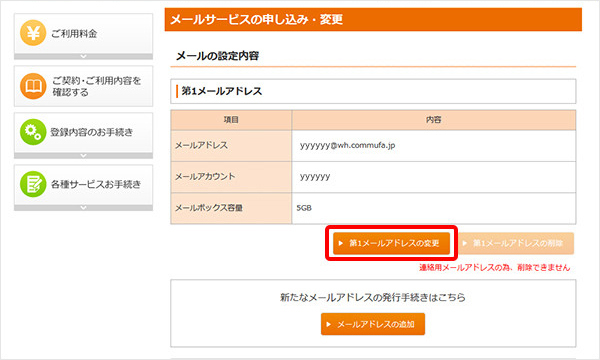Viewport: 600px width, 360px height.
Task: Click 第1メールアドレスの変更 button
Action: [391, 243]
